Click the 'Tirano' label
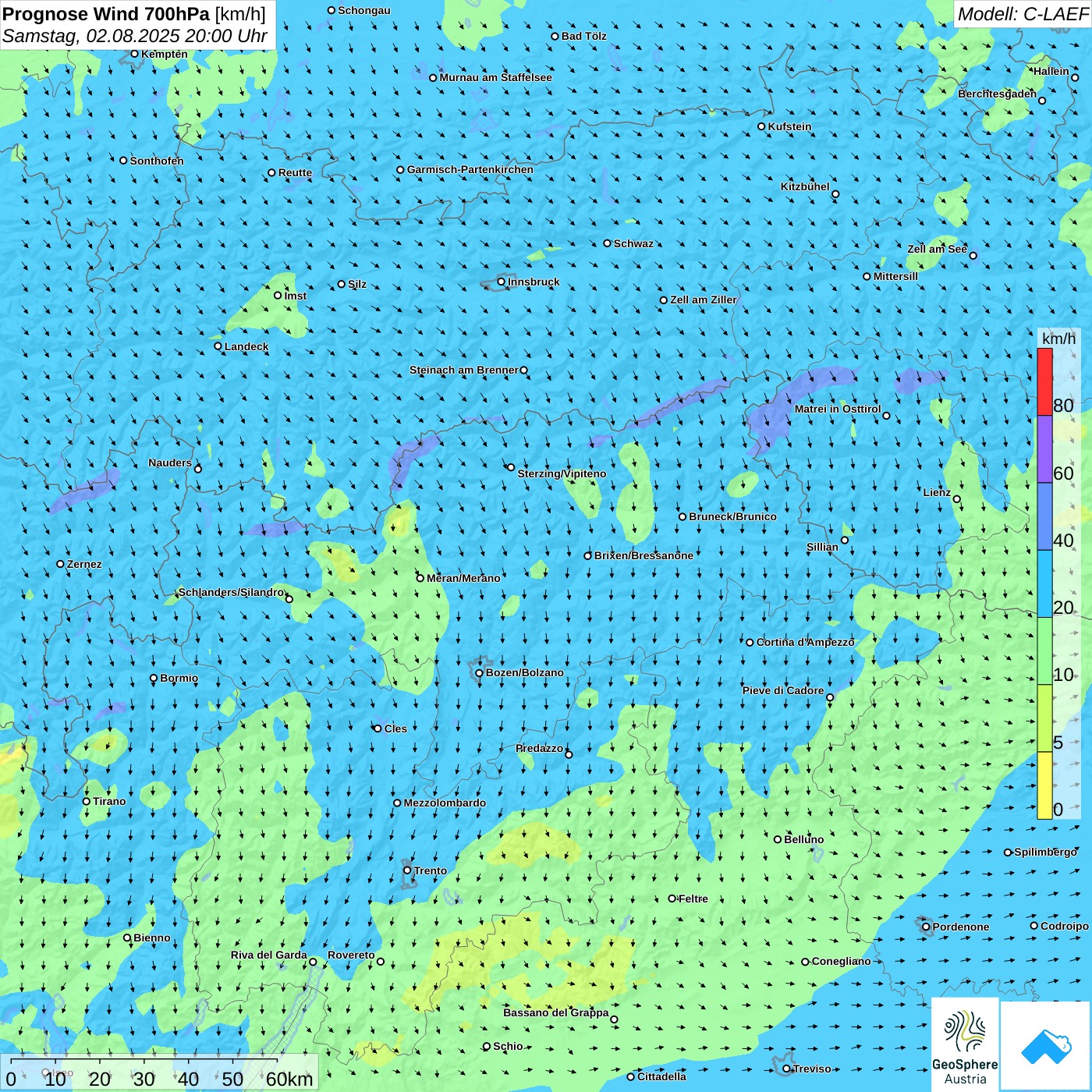This screenshot has width=1092, height=1092. (x=109, y=801)
